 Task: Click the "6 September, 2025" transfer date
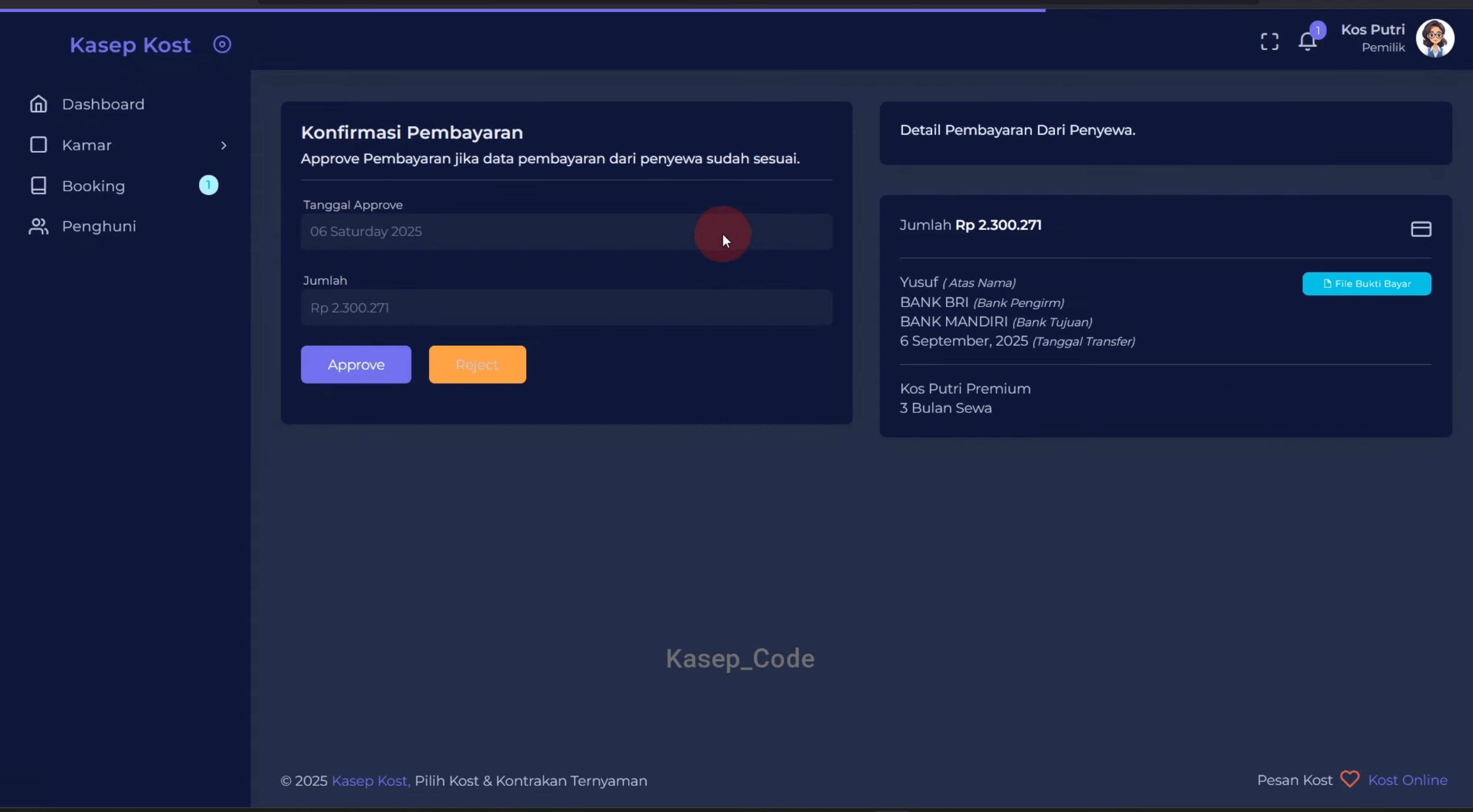click(x=963, y=341)
